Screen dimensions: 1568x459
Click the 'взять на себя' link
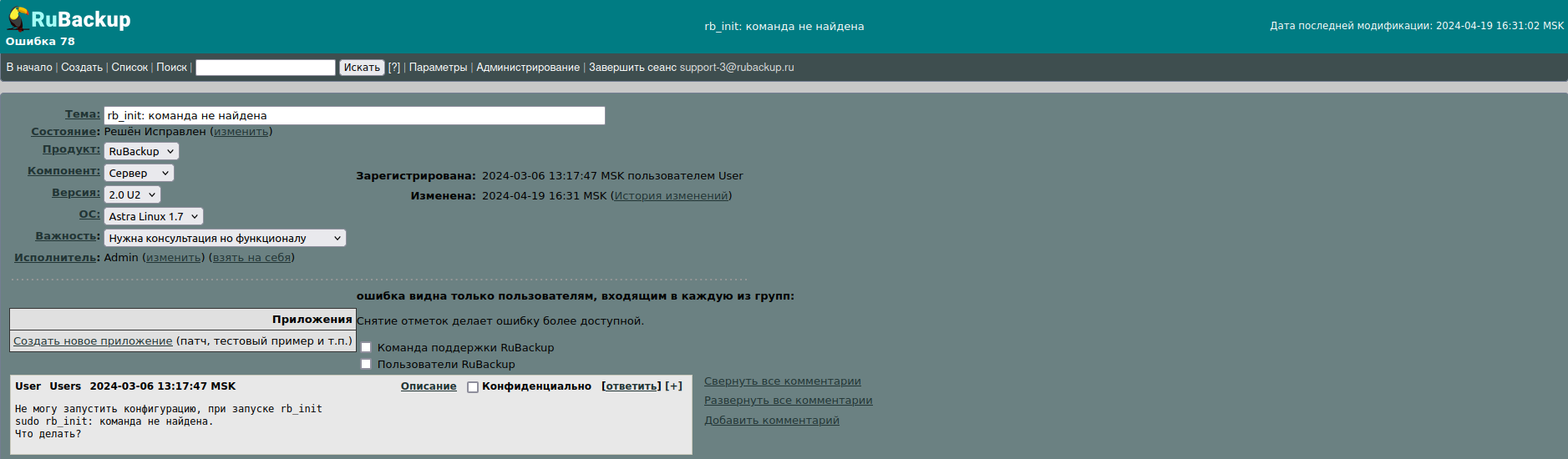(x=251, y=258)
